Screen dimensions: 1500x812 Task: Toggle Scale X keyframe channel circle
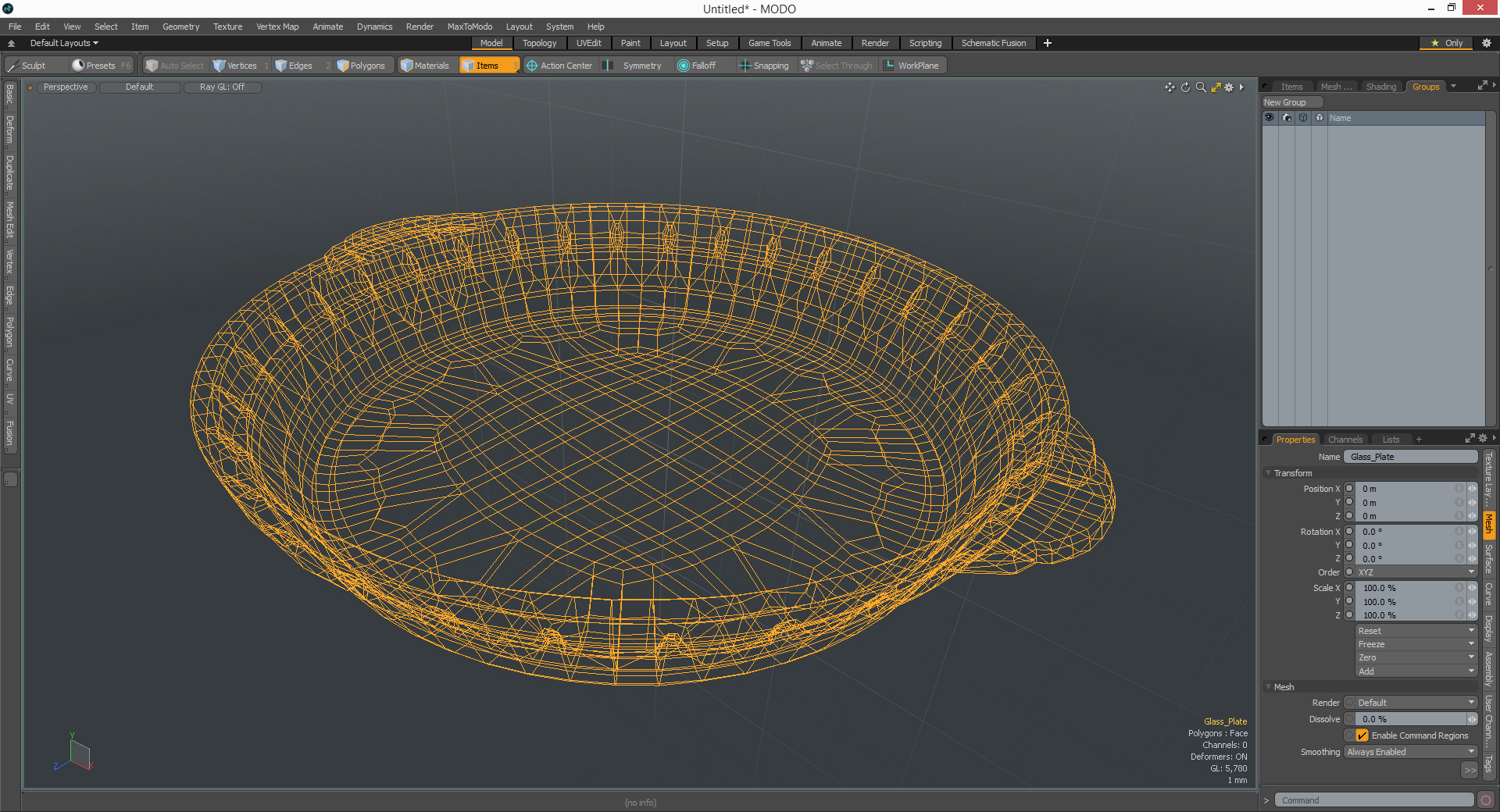point(1349,588)
